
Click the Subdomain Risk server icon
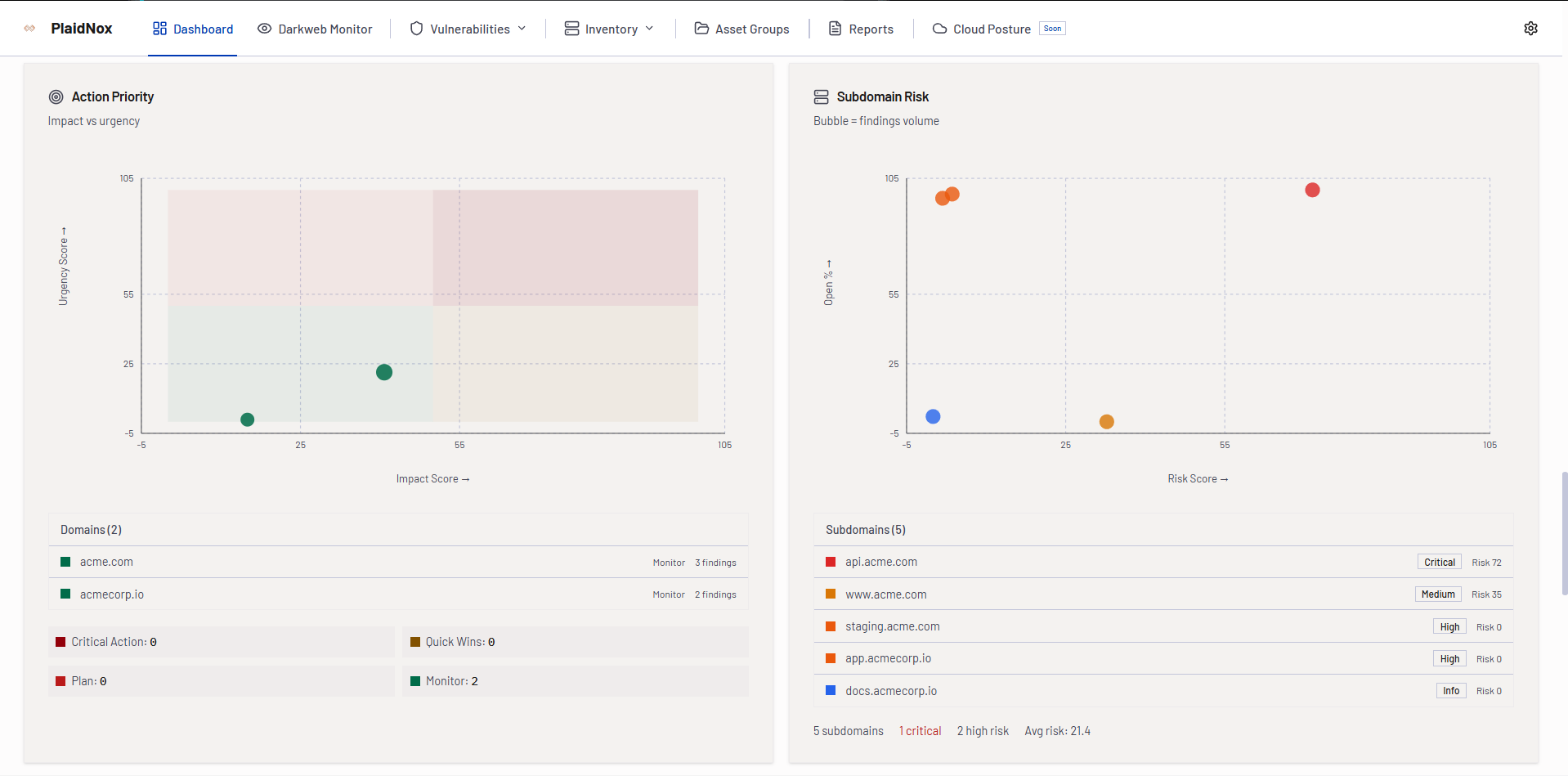point(821,97)
